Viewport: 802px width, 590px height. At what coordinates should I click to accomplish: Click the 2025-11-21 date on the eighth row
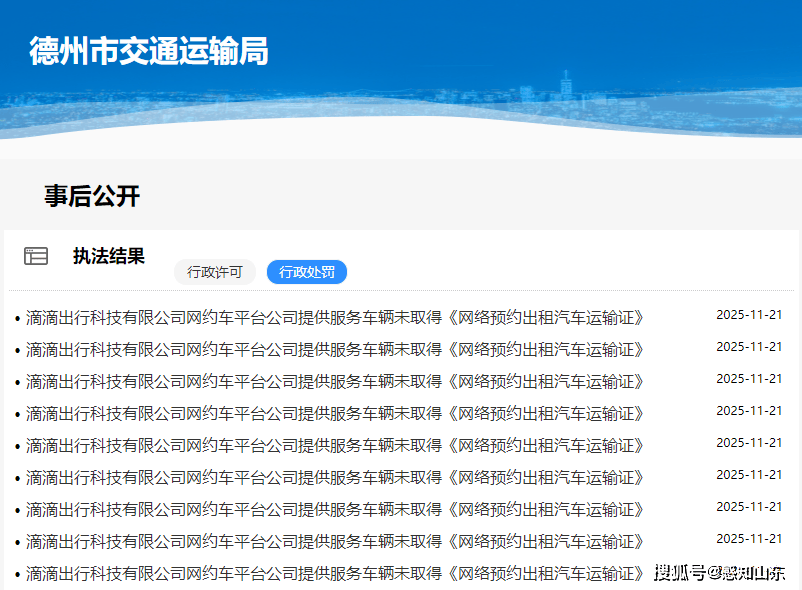pyautogui.click(x=749, y=539)
